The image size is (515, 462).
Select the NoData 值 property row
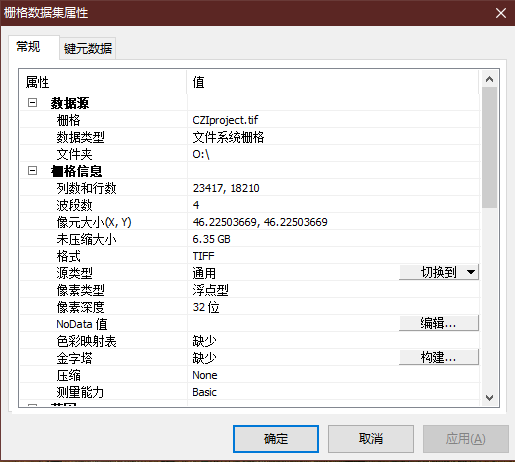[x=250, y=324]
